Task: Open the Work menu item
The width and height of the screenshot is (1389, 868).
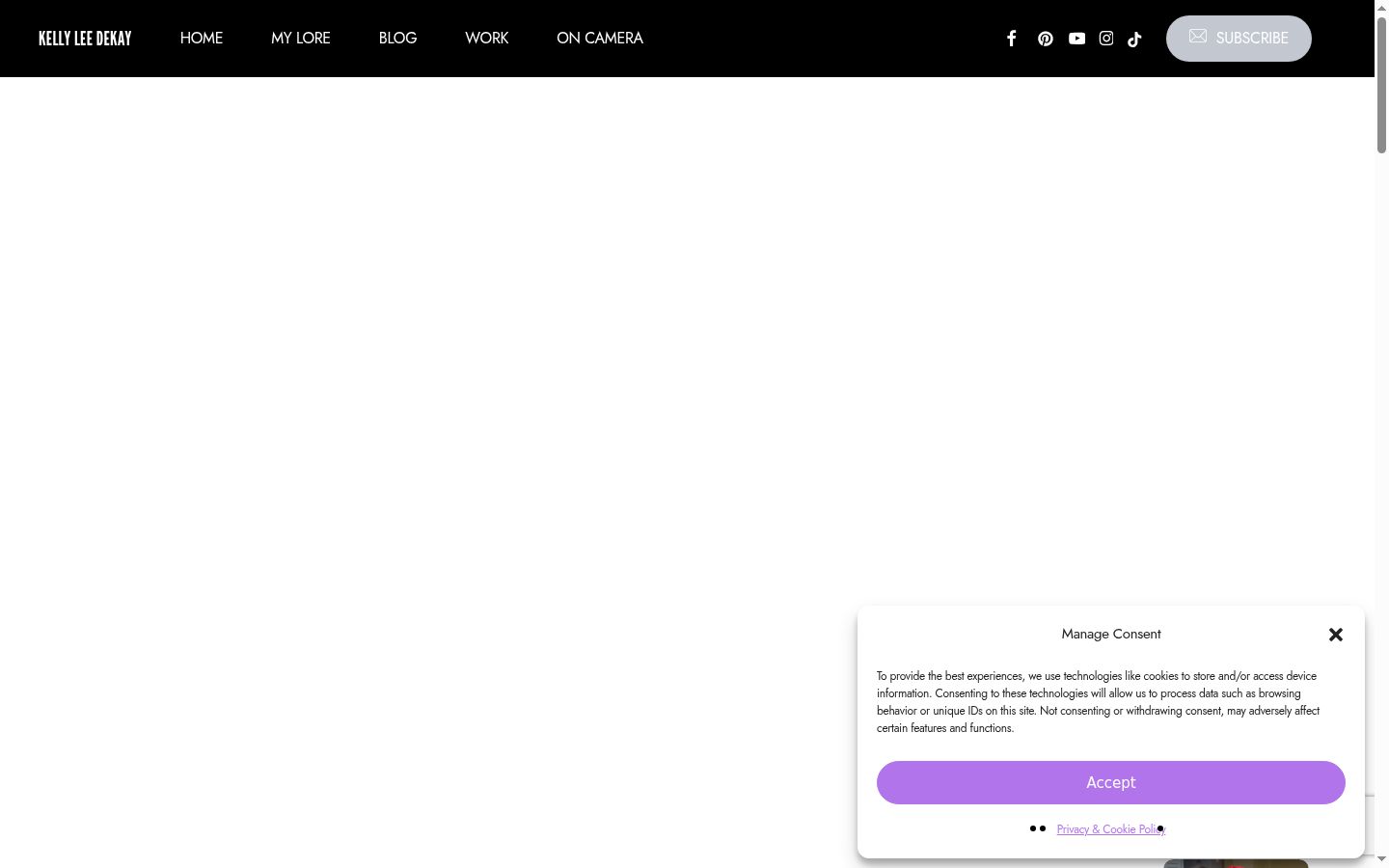Action: [x=487, y=39]
